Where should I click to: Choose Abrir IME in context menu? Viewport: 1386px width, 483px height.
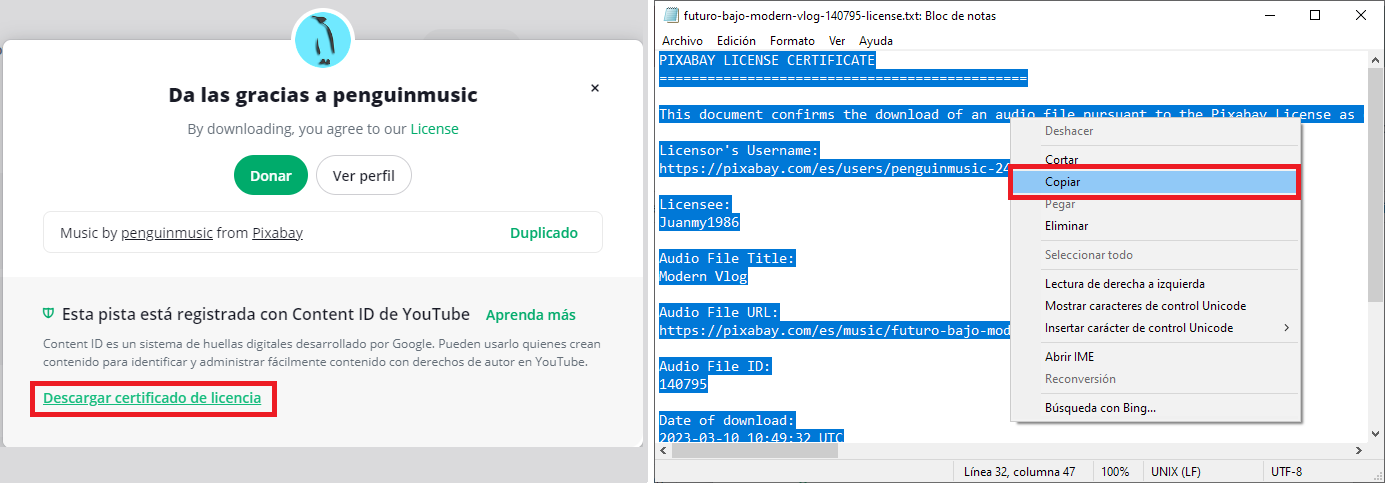tap(1155, 357)
